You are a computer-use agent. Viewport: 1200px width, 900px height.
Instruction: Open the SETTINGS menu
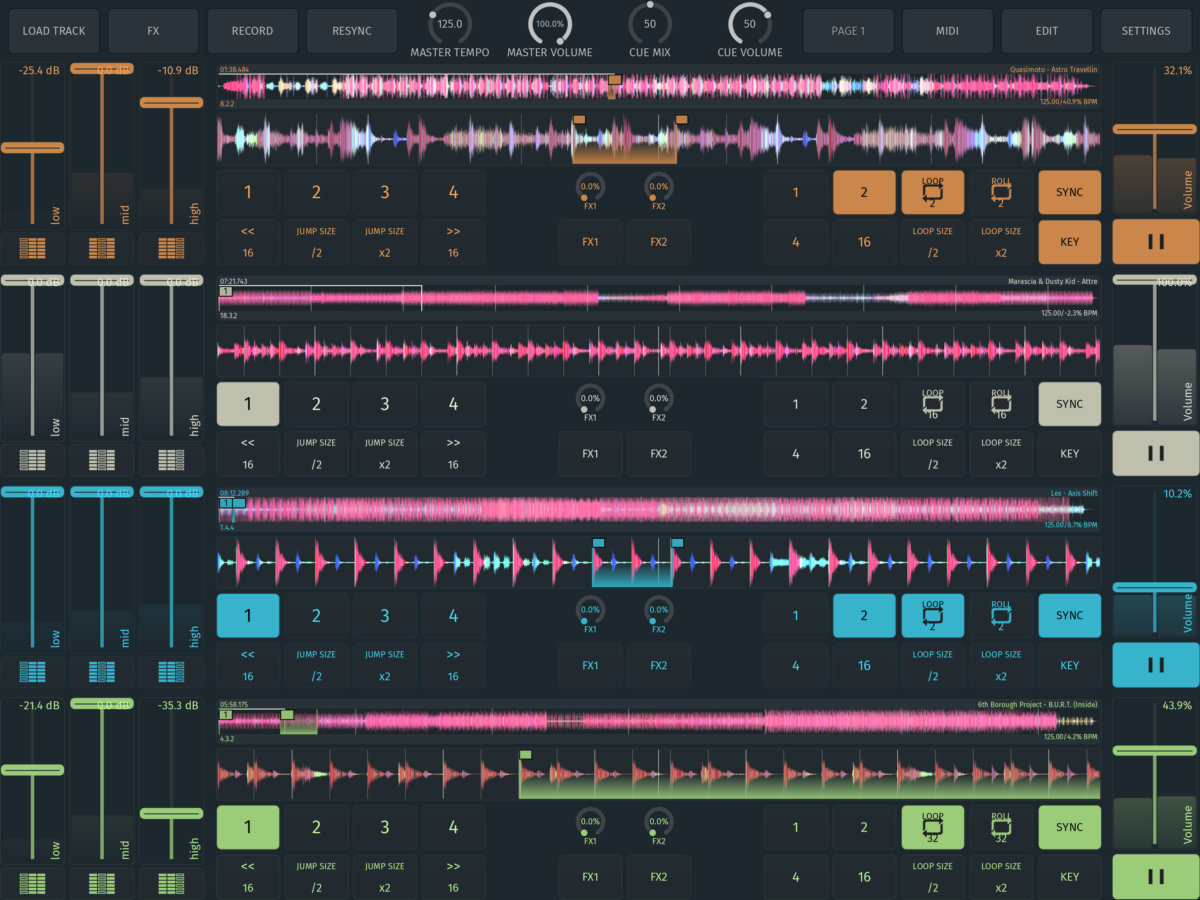(x=1146, y=31)
